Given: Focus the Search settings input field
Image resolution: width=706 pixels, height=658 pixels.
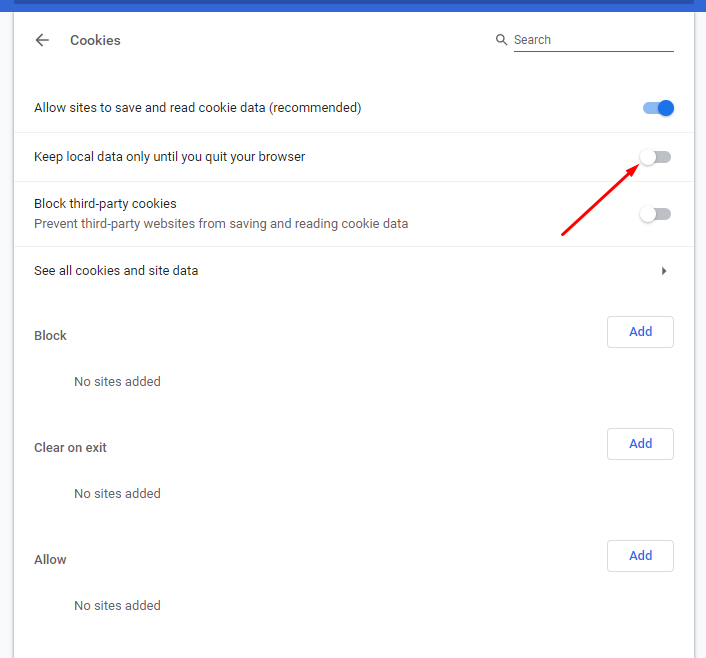Looking at the screenshot, I should click(x=592, y=40).
